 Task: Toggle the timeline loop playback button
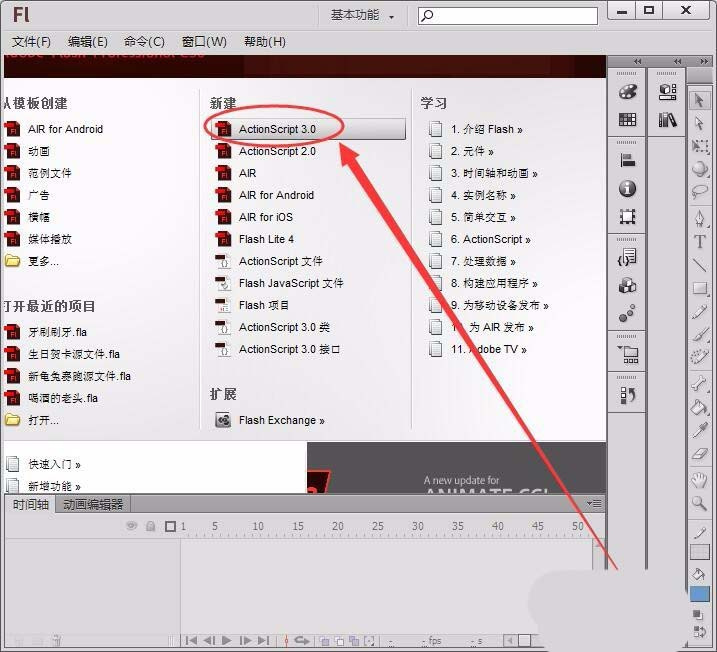click(302, 641)
